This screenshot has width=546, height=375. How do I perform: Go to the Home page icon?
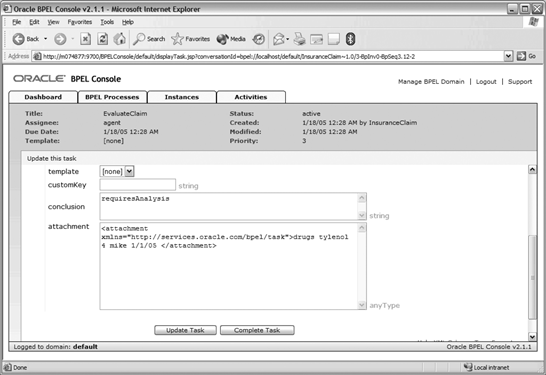(119, 39)
